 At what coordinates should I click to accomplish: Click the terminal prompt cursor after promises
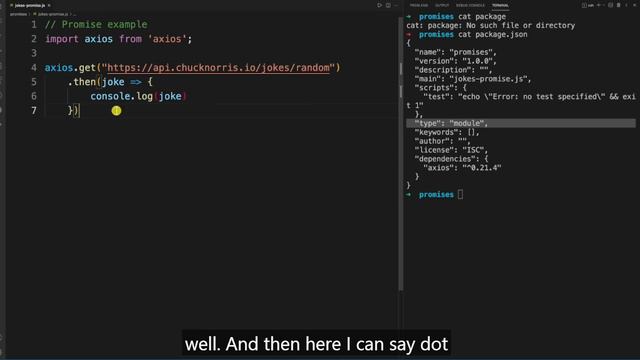pyautogui.click(x=460, y=195)
